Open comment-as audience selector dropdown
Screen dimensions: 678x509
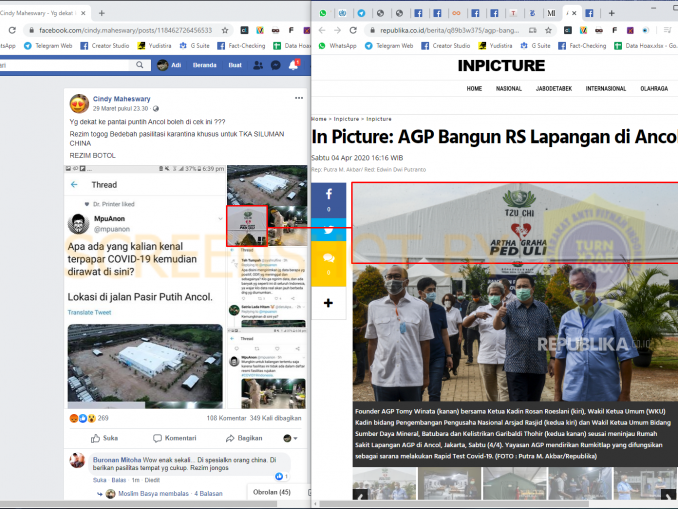[290, 439]
